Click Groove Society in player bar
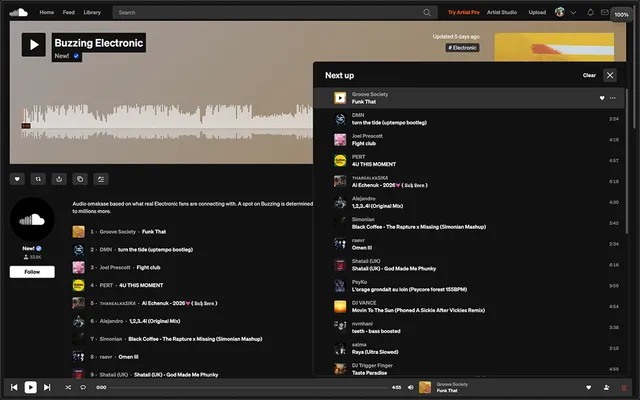640x400 pixels. pos(452,384)
